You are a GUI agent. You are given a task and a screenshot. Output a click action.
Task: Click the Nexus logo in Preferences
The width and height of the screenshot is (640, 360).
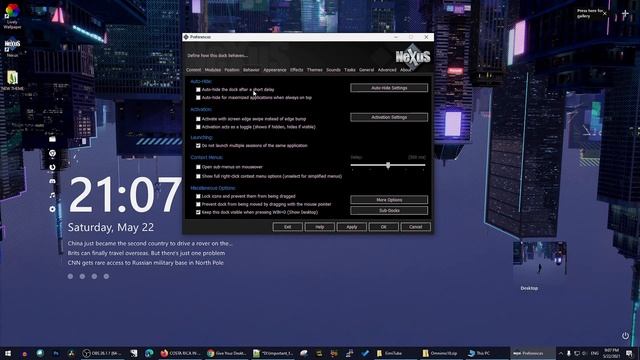413,57
